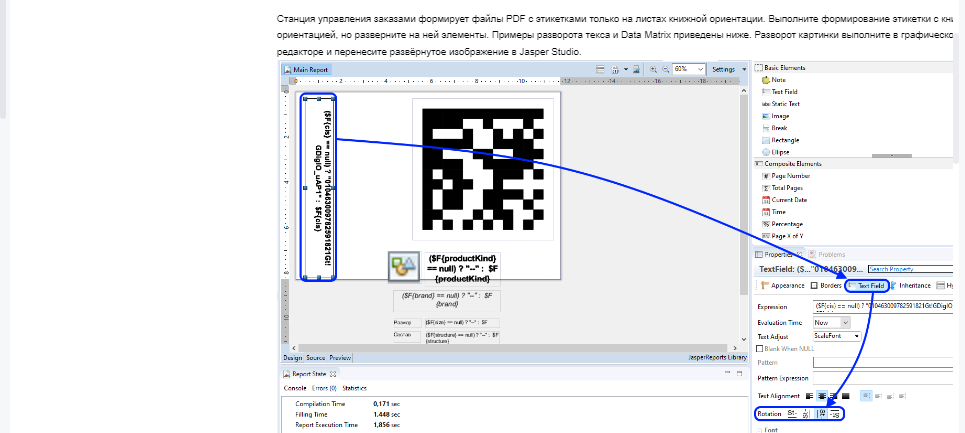The width and height of the screenshot is (965, 433).
Task: Pick the Page Number composite element
Action: 786,176
